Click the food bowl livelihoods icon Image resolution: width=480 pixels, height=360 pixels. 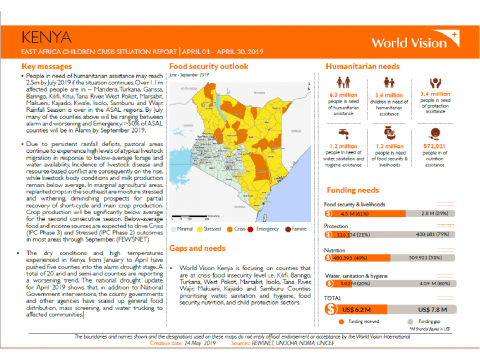[x=389, y=133]
